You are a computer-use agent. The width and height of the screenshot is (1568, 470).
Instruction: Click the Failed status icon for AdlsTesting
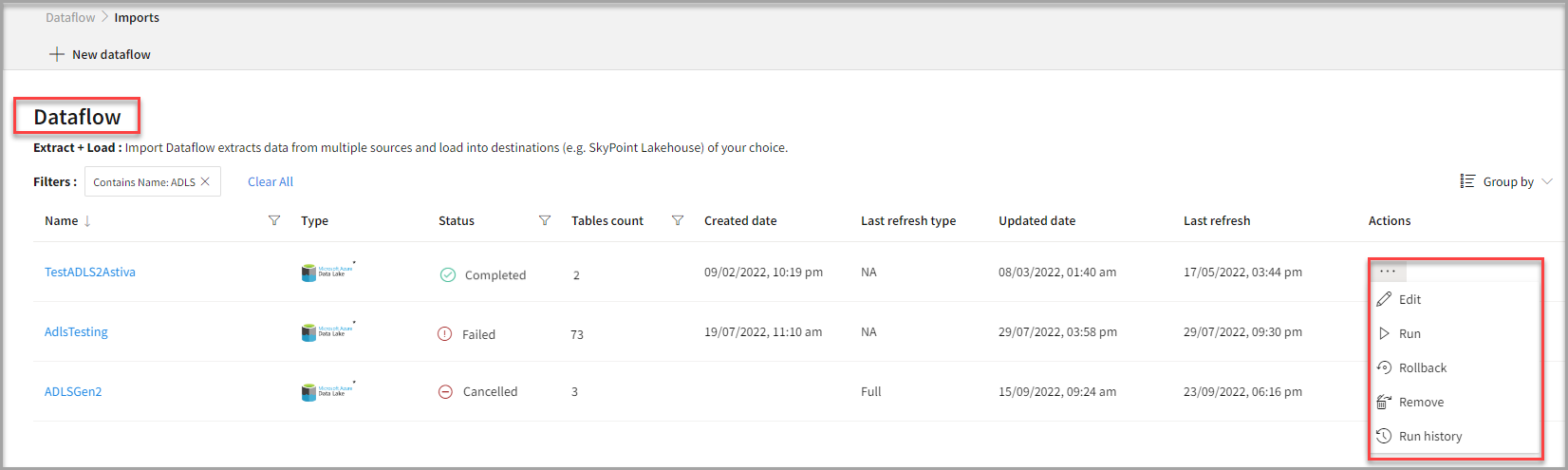click(444, 334)
